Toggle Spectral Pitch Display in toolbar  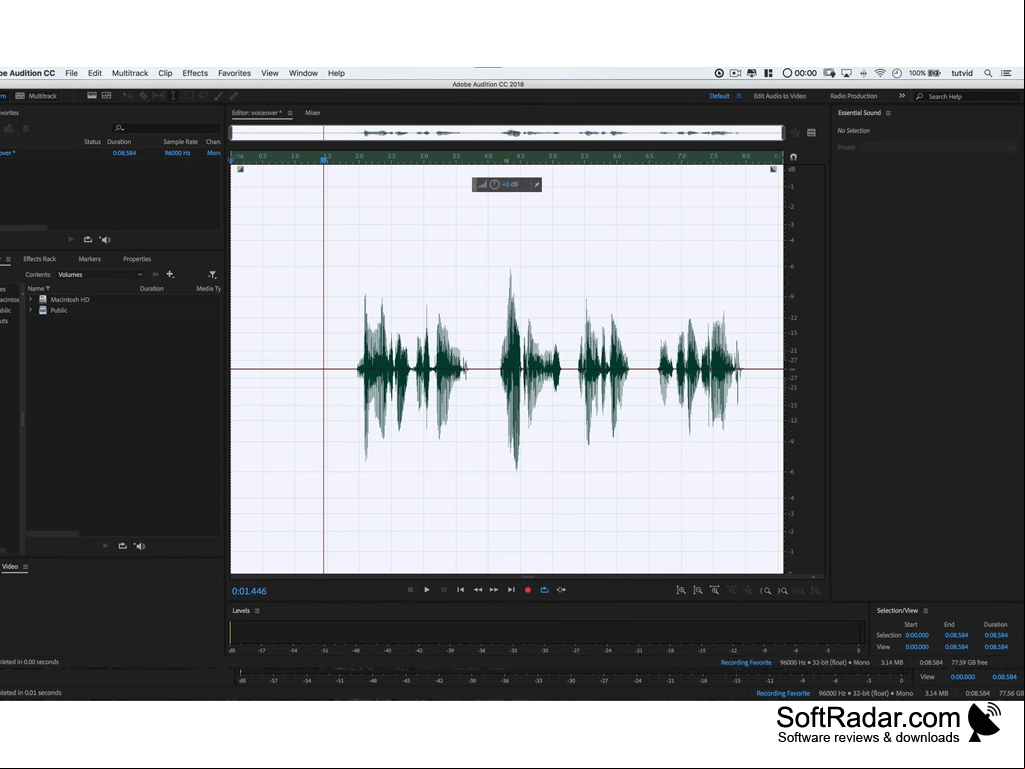(x=107, y=95)
